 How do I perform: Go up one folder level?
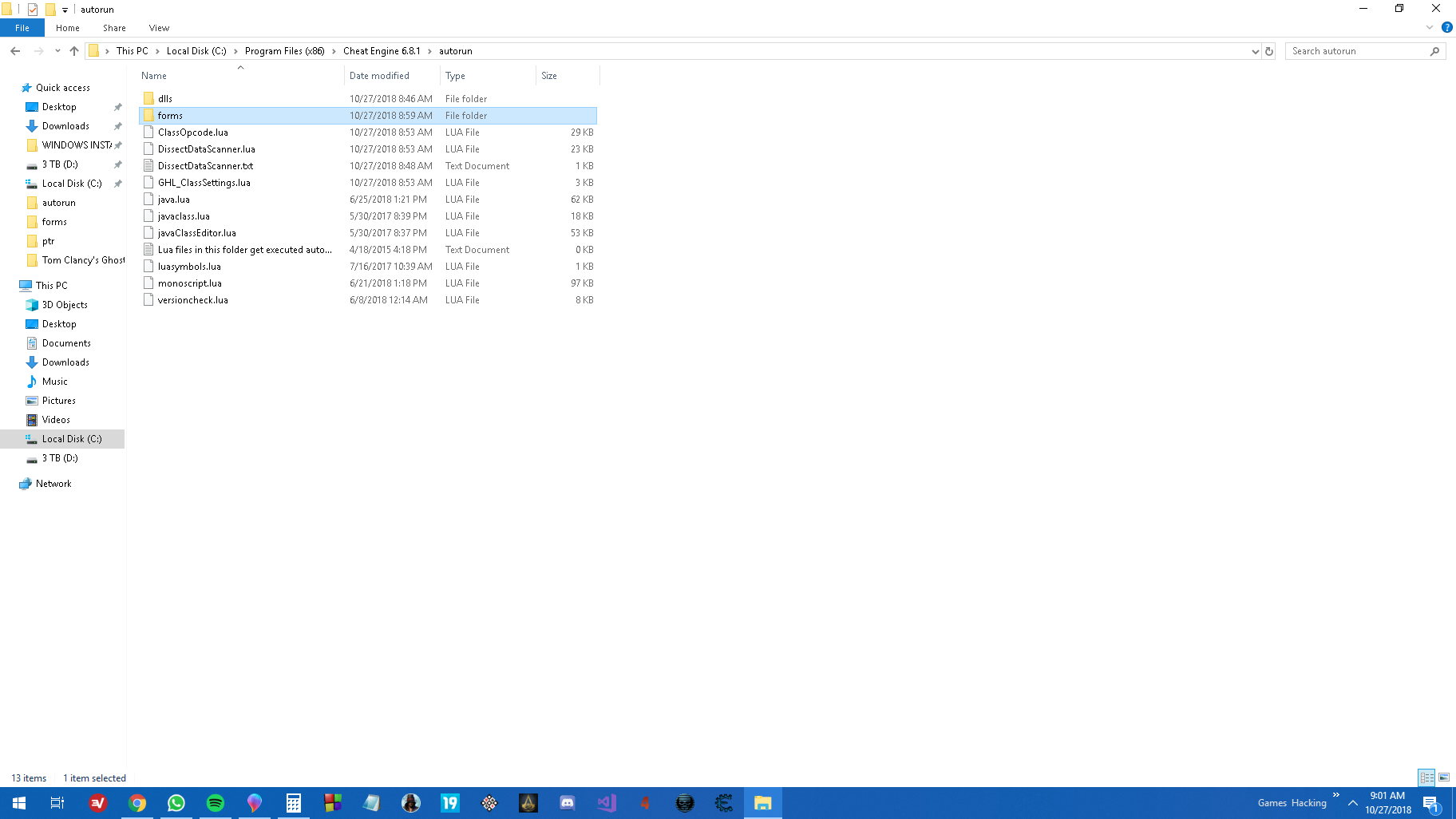[74, 51]
